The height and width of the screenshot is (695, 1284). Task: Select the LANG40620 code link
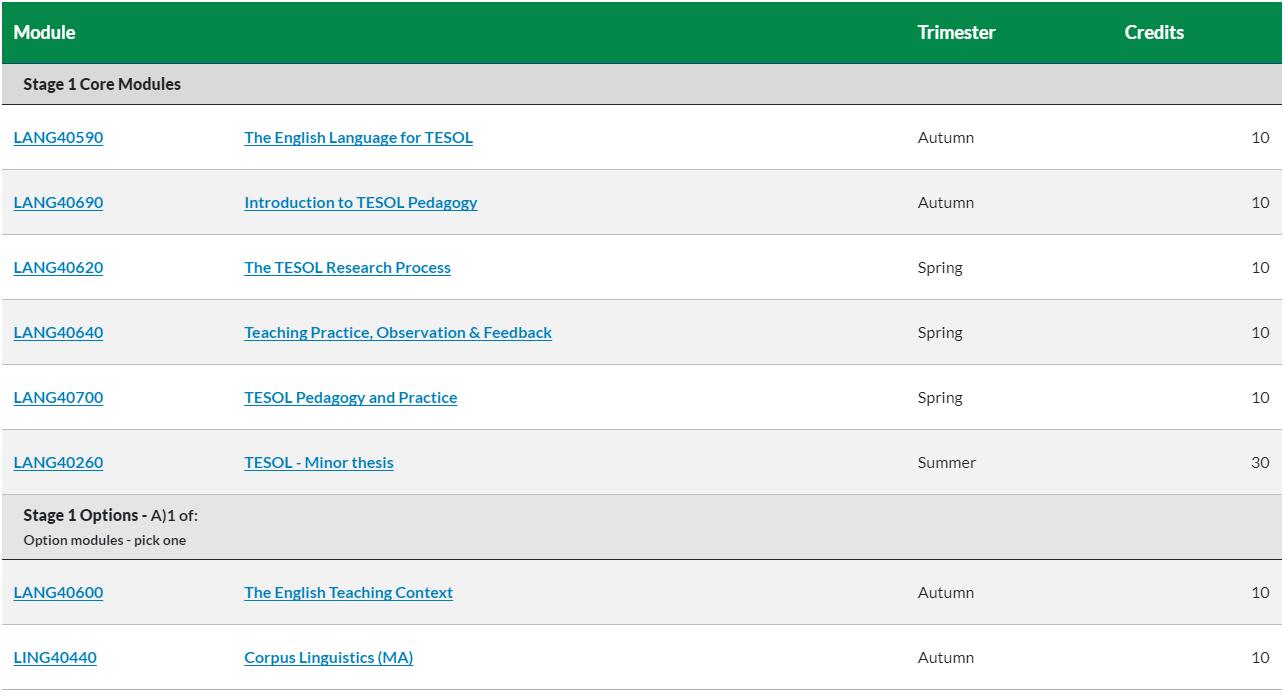(x=58, y=268)
